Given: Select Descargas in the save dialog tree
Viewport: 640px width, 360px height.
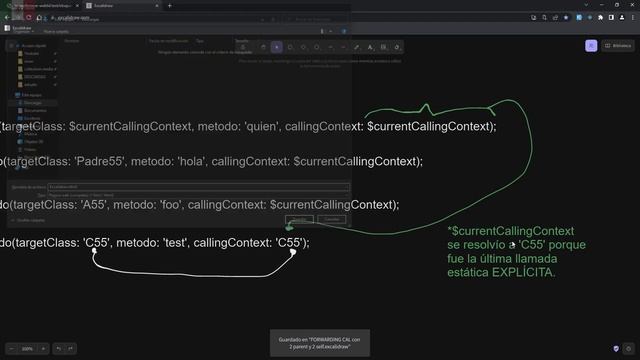Looking at the screenshot, I should click(x=32, y=103).
